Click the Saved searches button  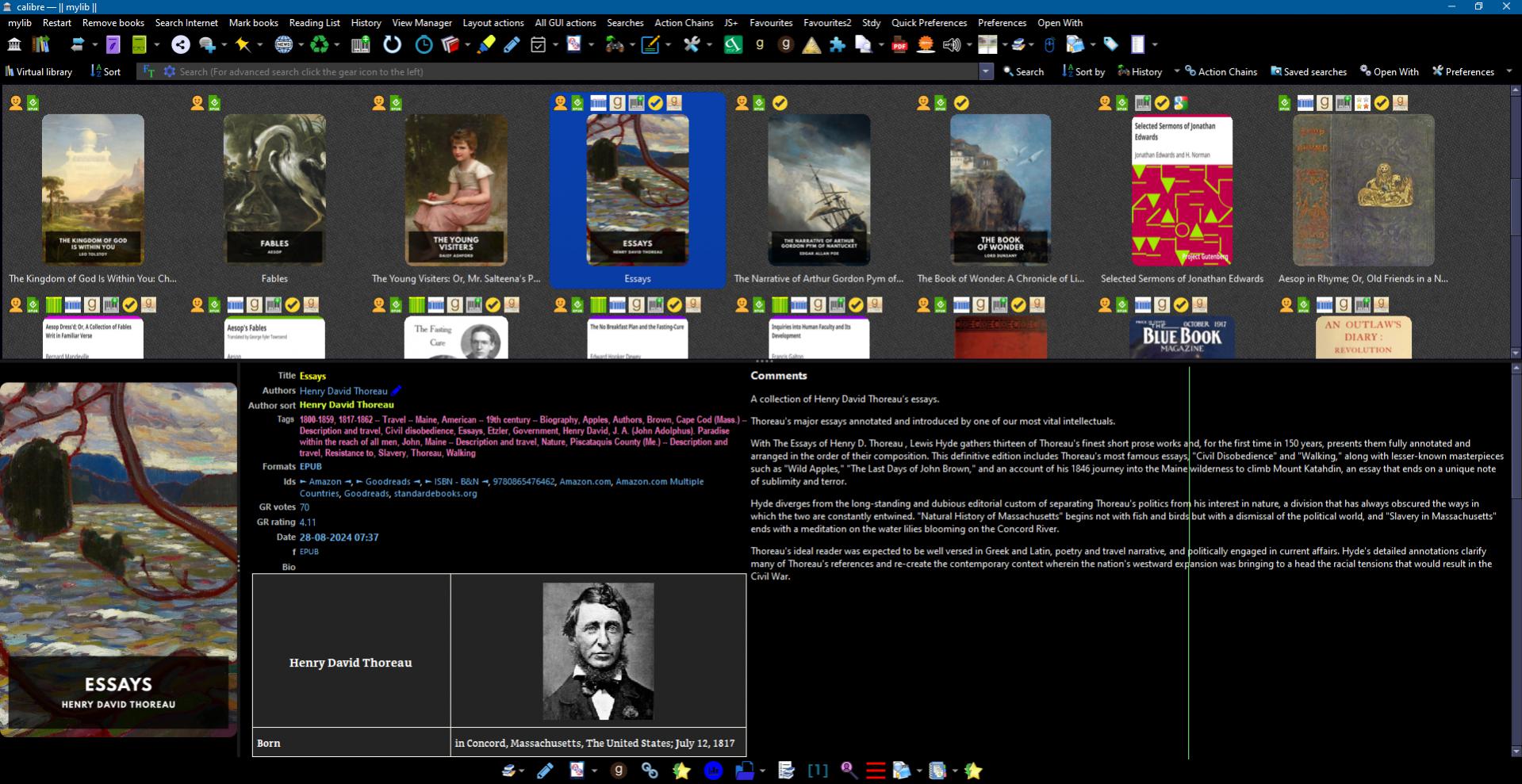[x=1309, y=71]
